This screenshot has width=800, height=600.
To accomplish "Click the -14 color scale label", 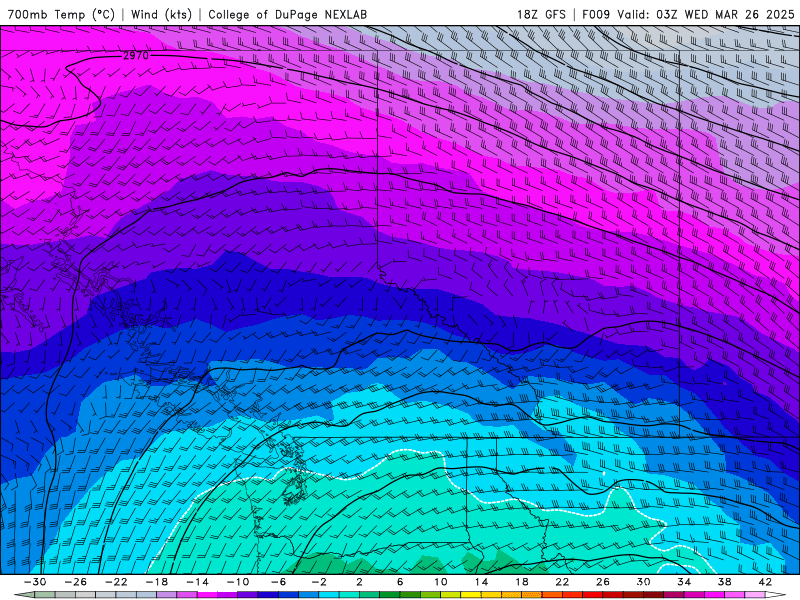I will coord(197,582).
